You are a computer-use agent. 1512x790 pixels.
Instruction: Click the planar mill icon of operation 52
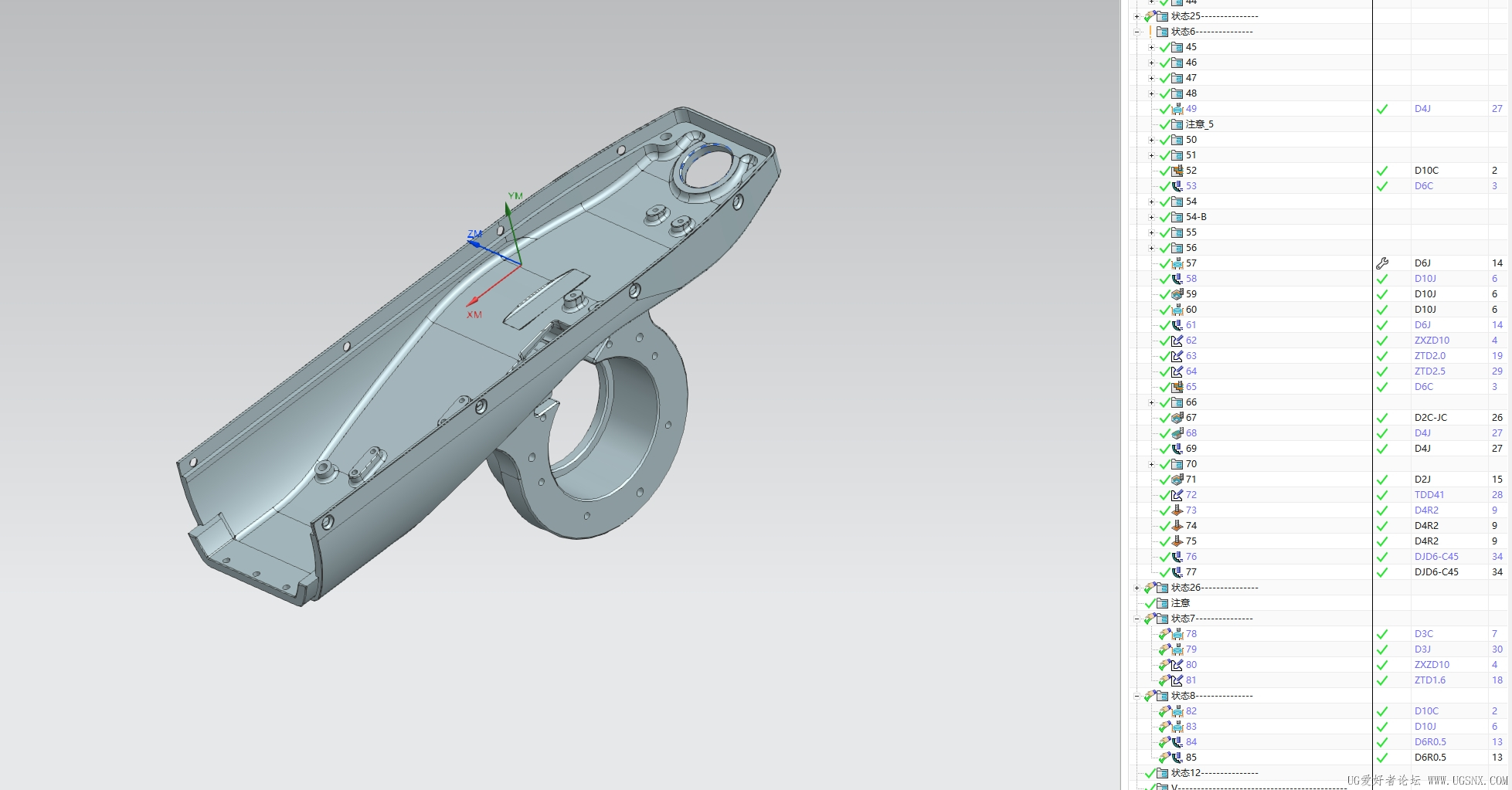(x=1177, y=171)
